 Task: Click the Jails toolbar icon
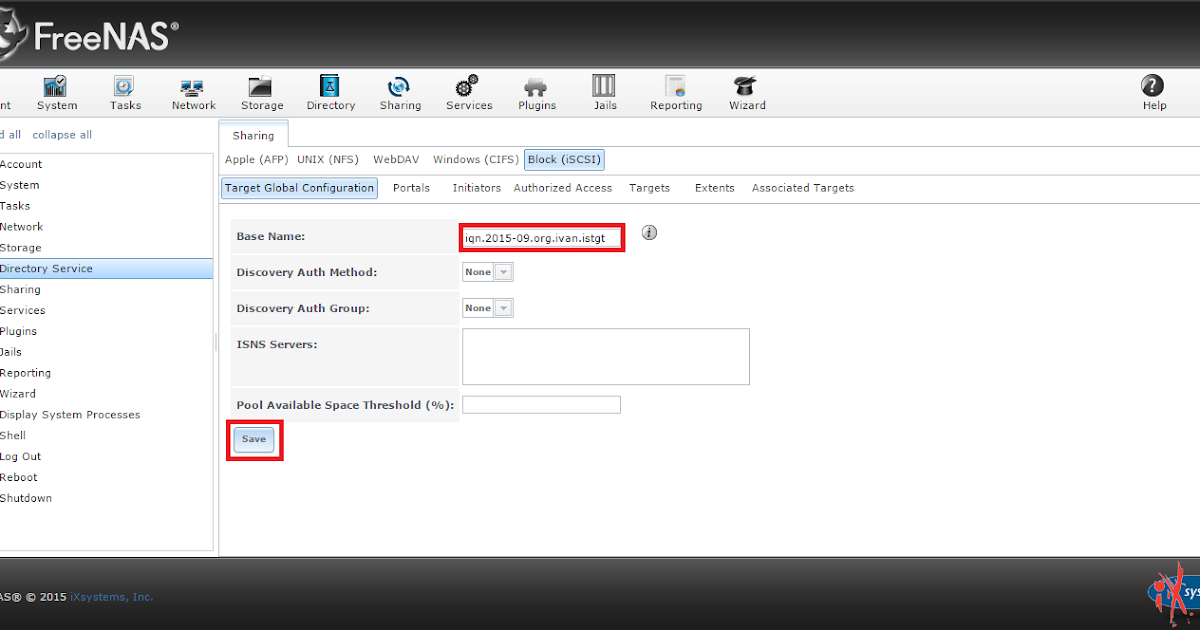pos(604,92)
